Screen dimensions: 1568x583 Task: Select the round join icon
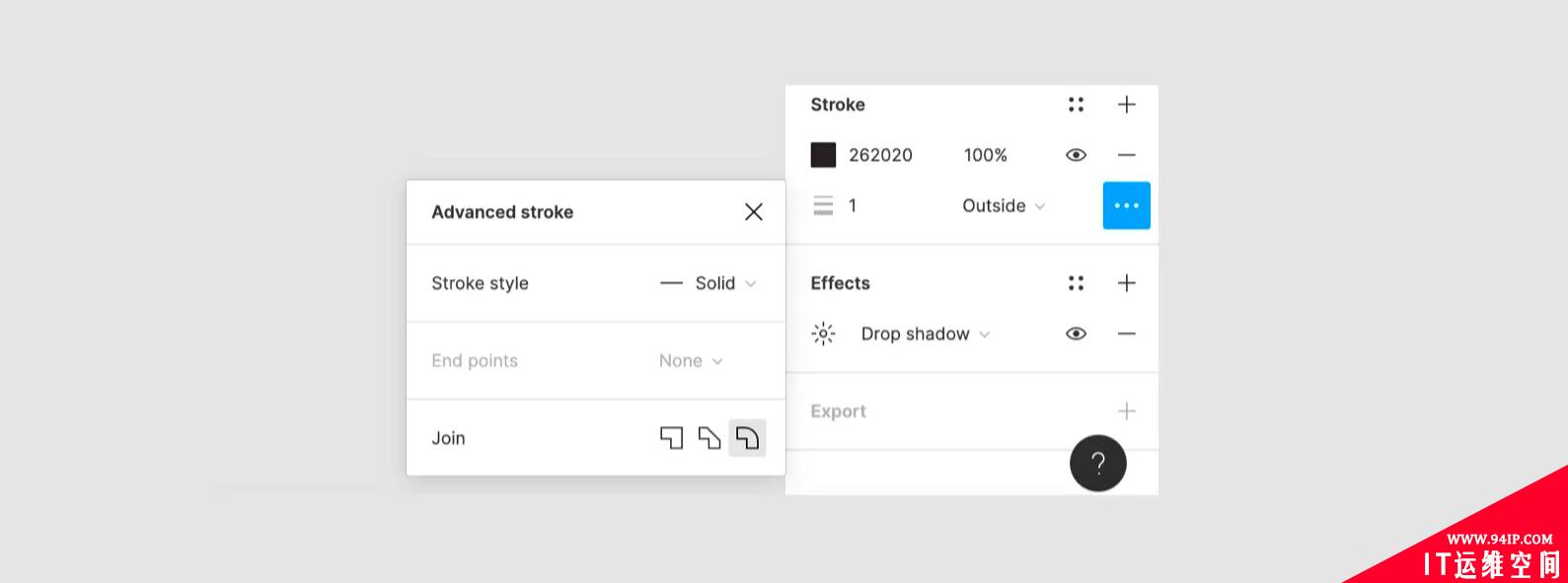[747, 438]
